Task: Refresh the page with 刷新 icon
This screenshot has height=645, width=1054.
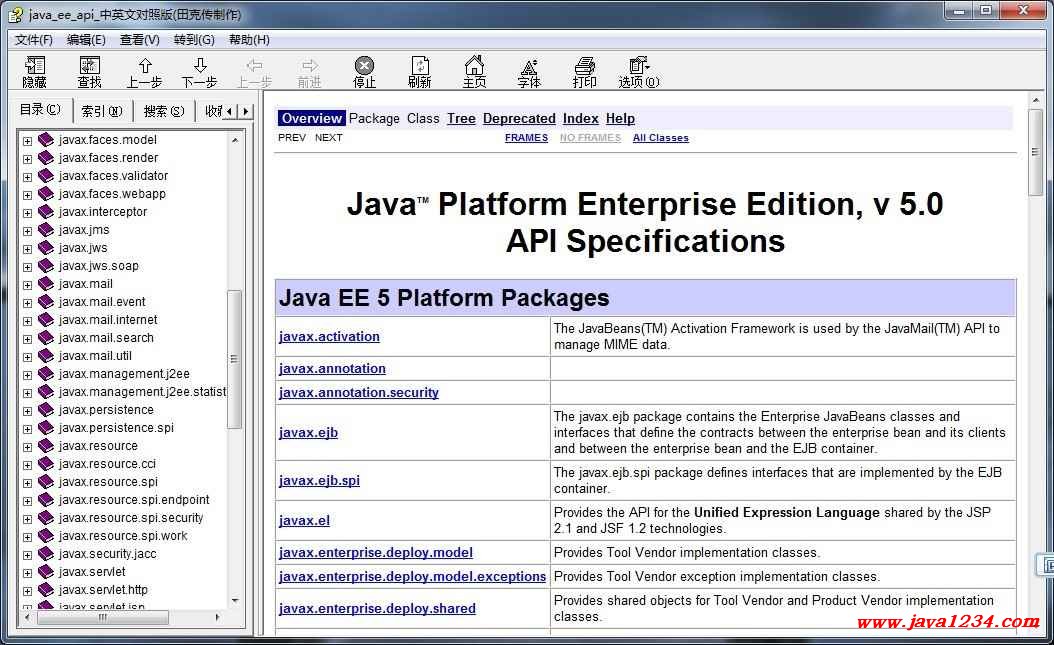Action: (x=419, y=72)
